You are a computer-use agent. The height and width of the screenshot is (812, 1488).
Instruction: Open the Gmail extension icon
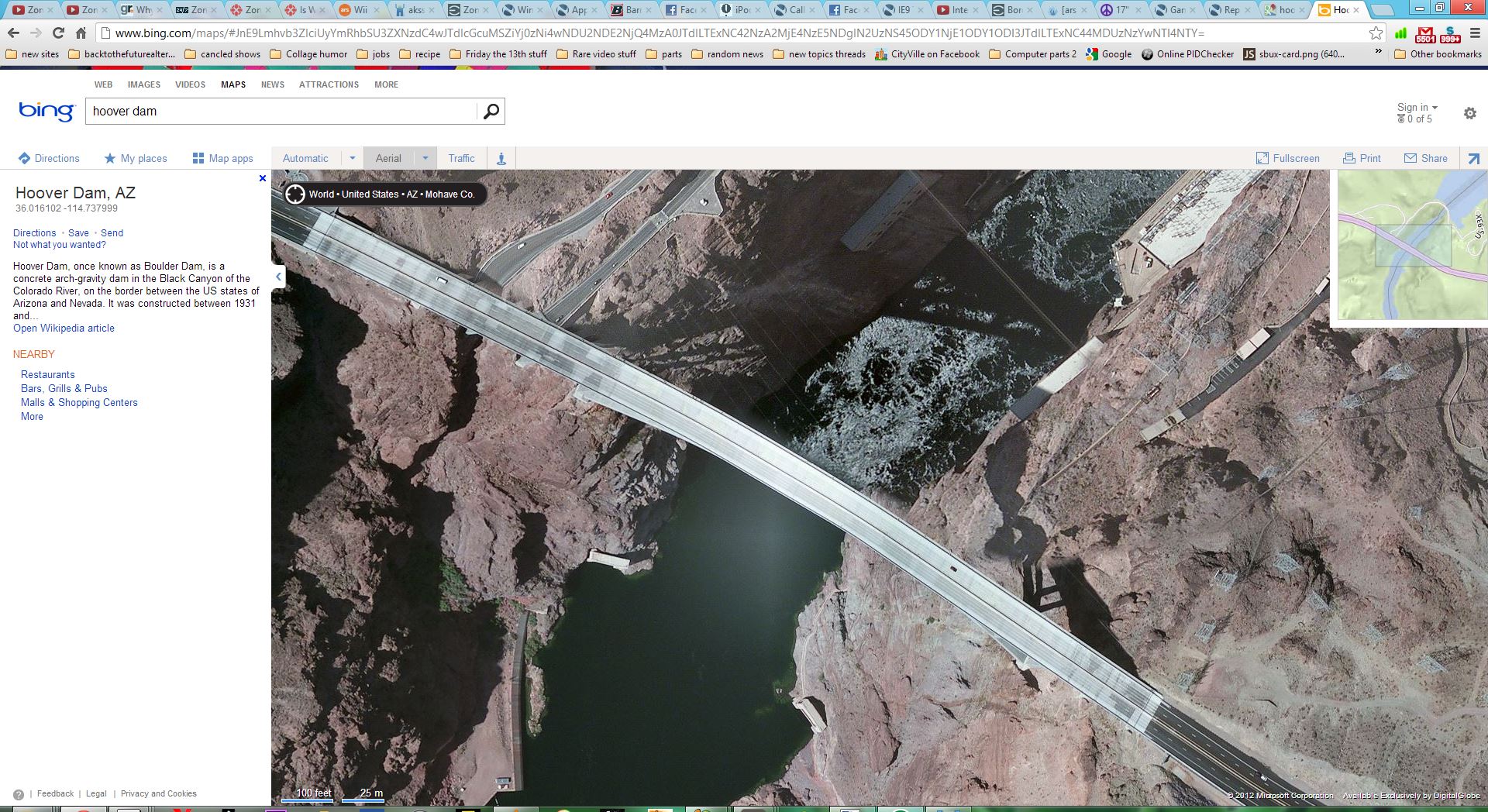pos(1425,34)
